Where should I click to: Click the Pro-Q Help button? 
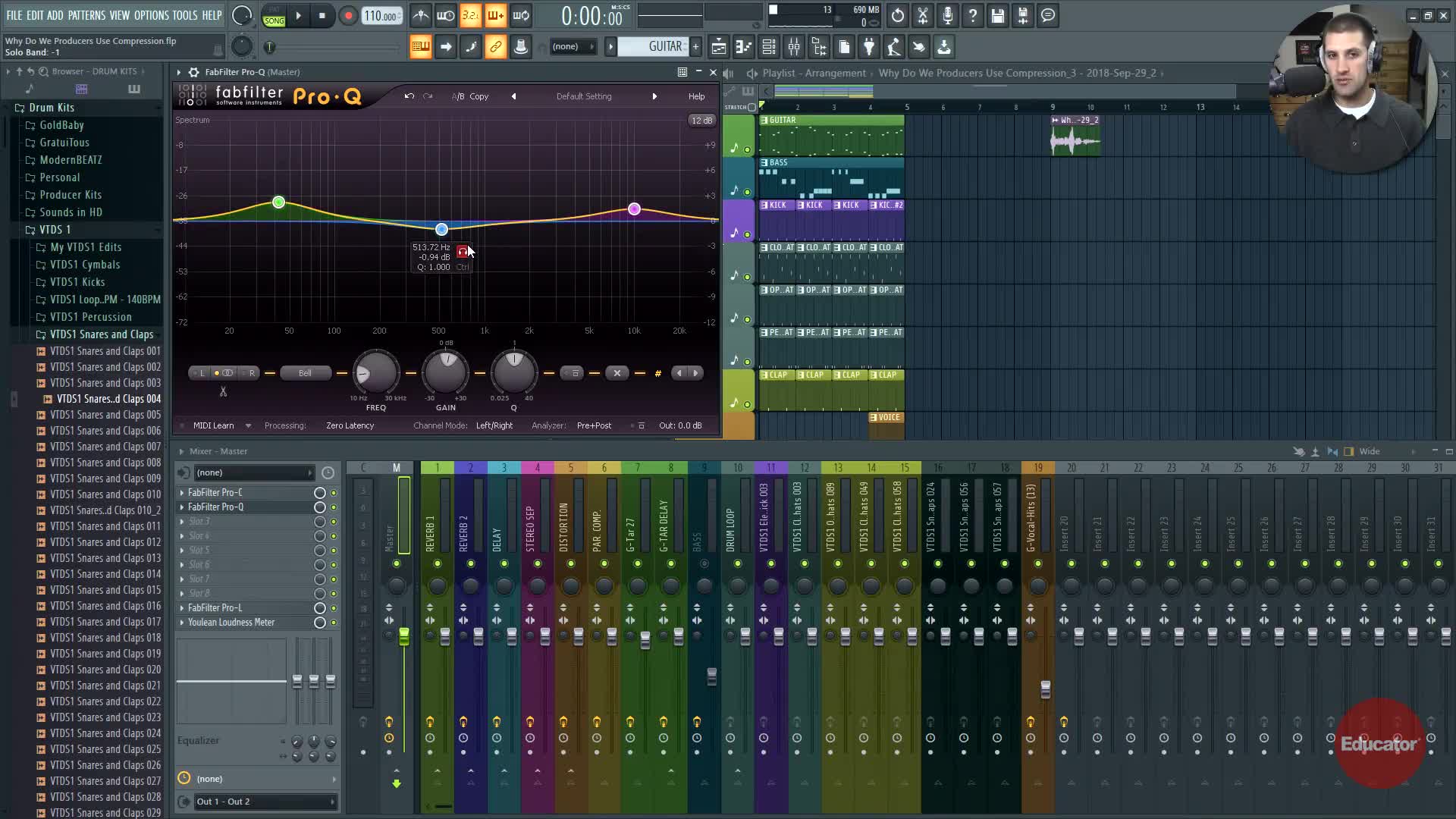pyautogui.click(x=696, y=96)
